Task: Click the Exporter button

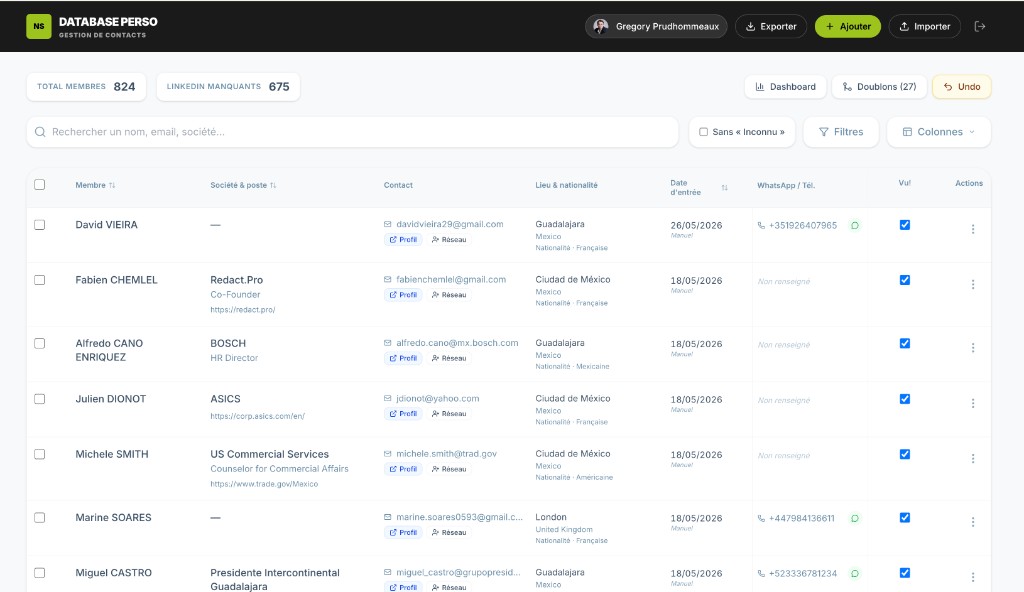Action: 771,26
